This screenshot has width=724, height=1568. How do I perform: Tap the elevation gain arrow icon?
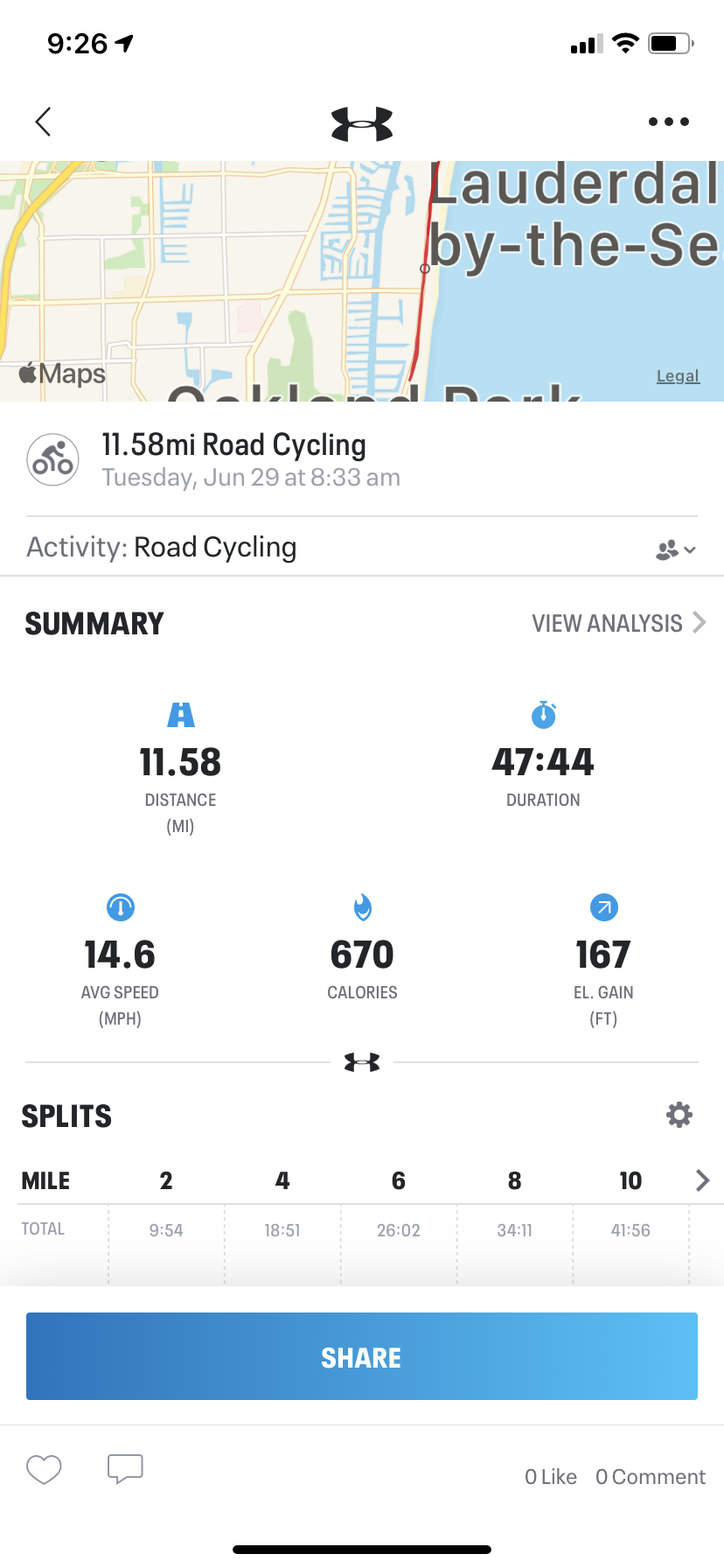tap(604, 907)
